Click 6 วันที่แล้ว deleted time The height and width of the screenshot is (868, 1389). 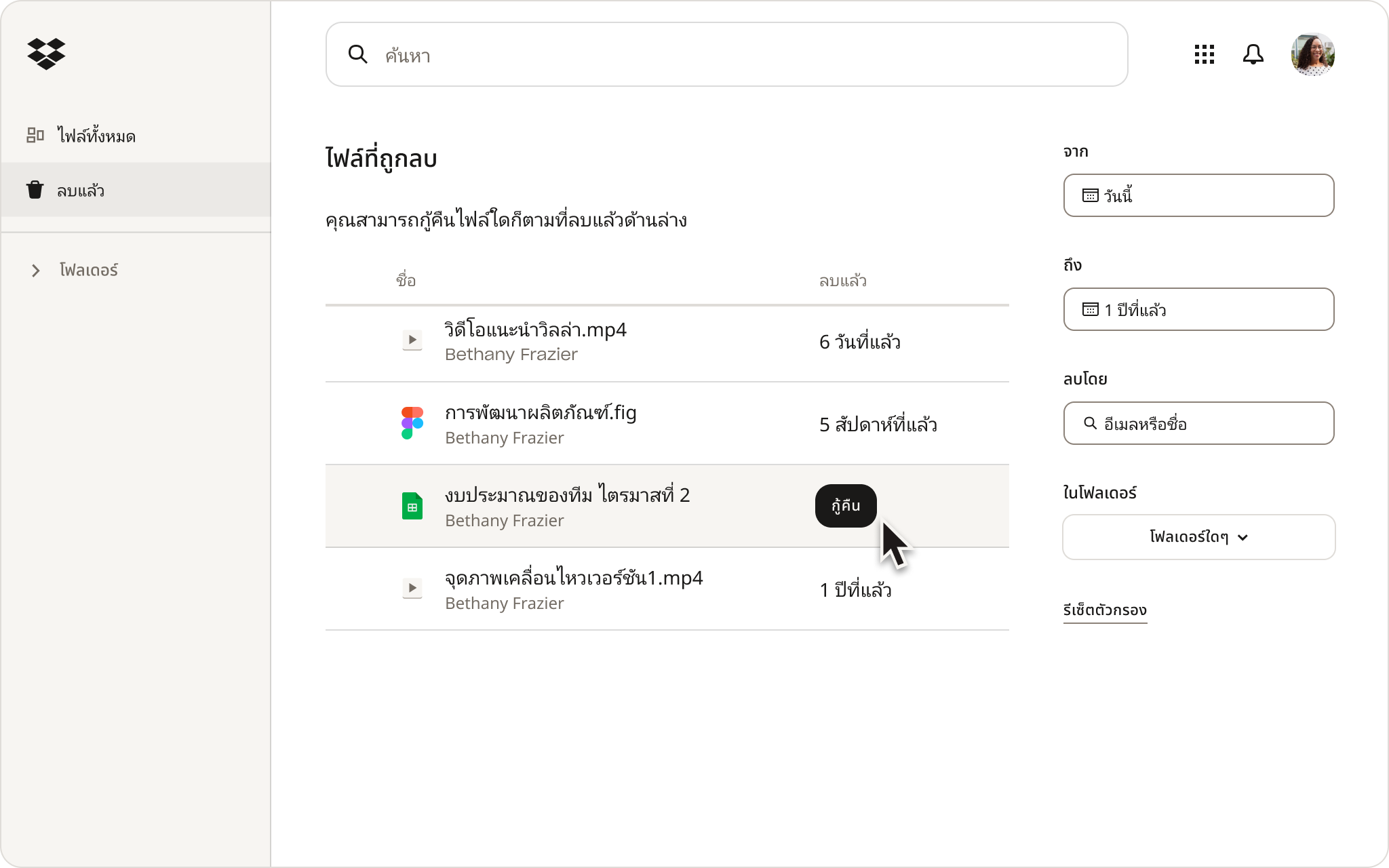[859, 341]
